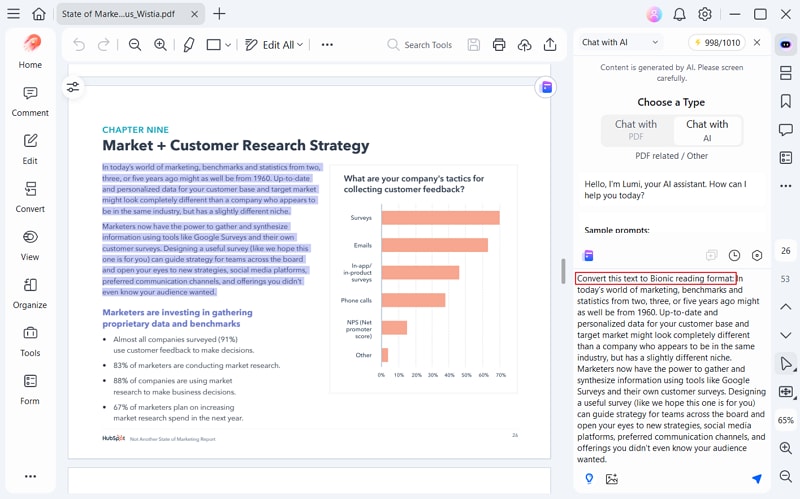Expand the Chat with AI dropdown
The image size is (800, 499).
(x=620, y=42)
